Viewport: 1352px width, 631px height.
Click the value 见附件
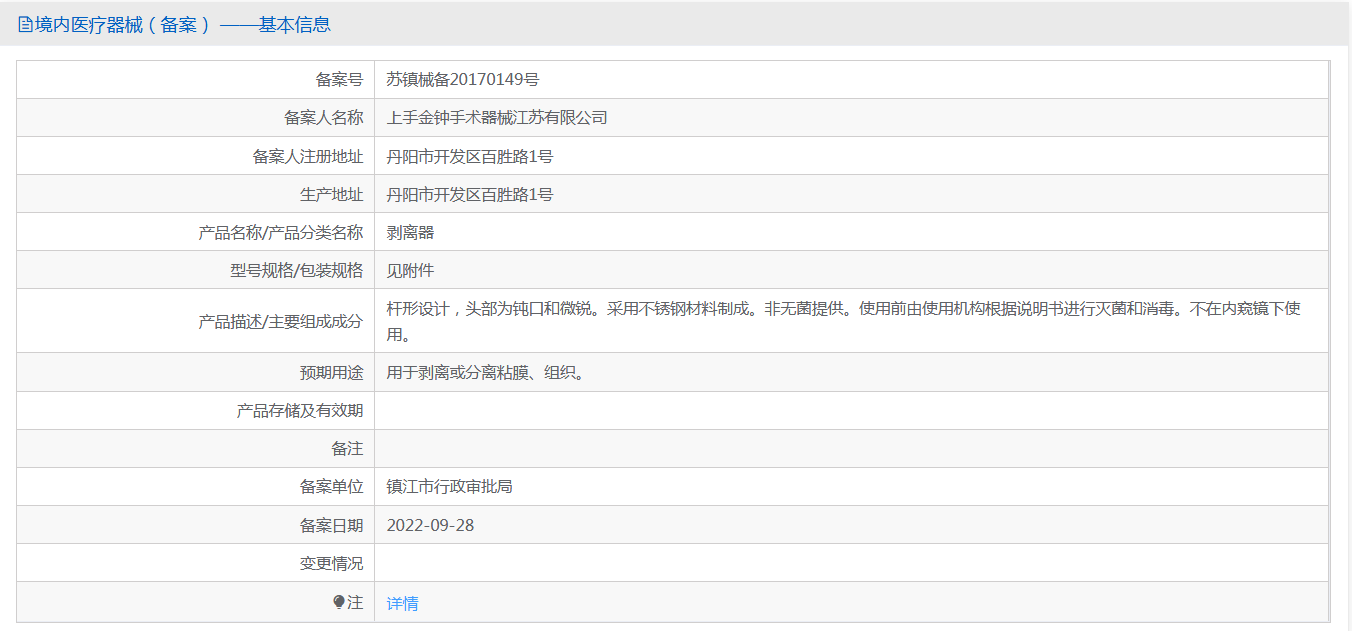pyautogui.click(x=411, y=271)
